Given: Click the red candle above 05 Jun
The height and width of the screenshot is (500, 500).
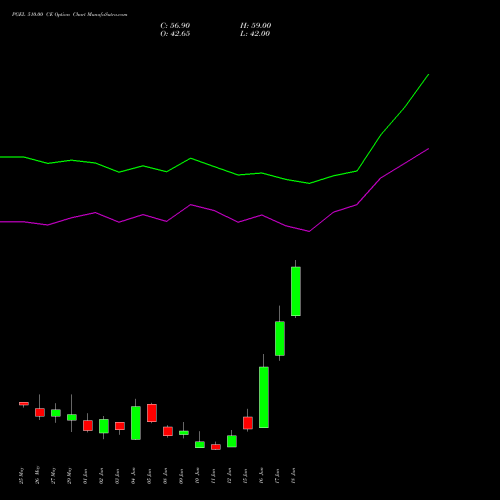Looking at the screenshot, I should 152,413.
